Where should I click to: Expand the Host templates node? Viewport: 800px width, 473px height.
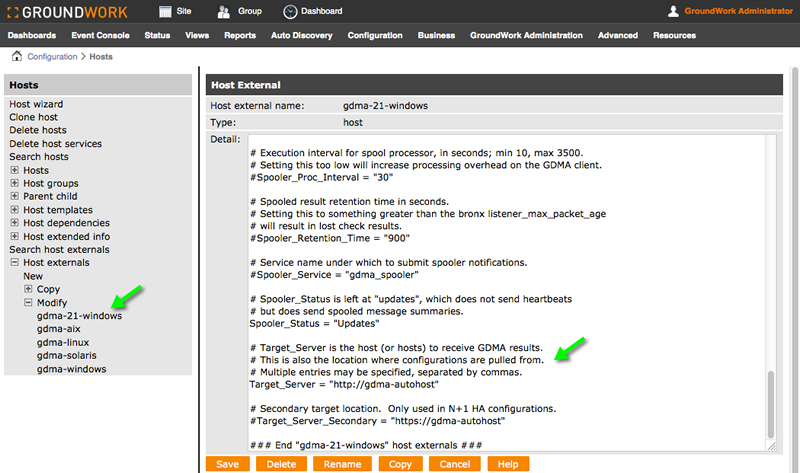(14, 210)
